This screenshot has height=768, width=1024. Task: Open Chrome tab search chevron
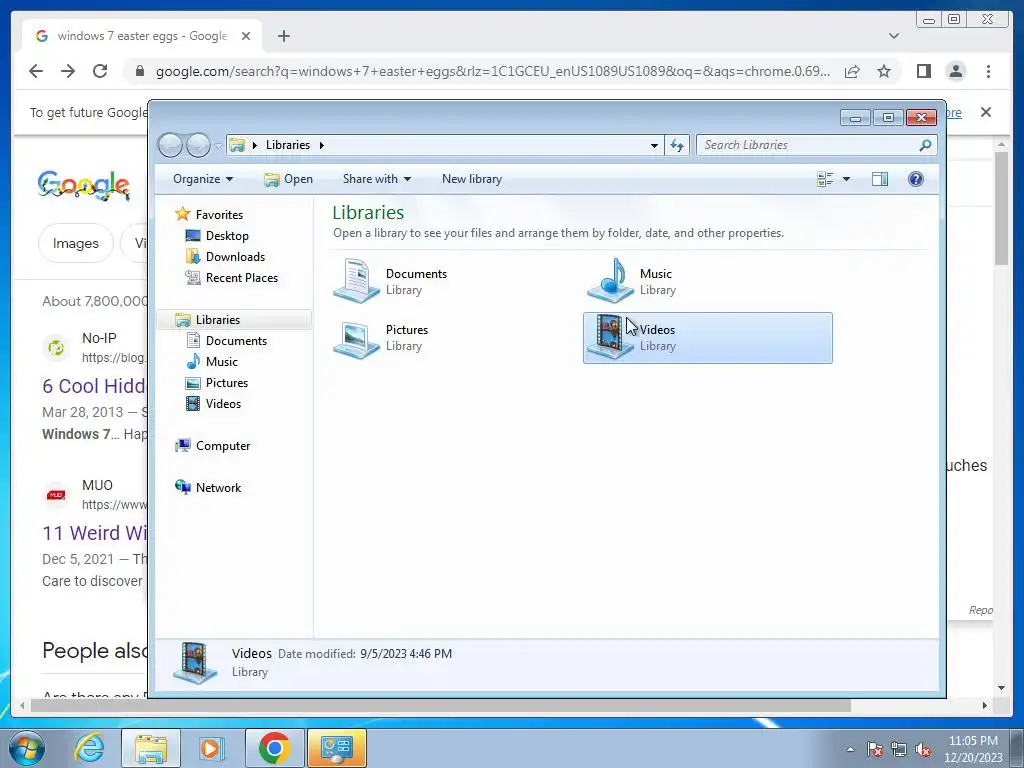(x=893, y=36)
